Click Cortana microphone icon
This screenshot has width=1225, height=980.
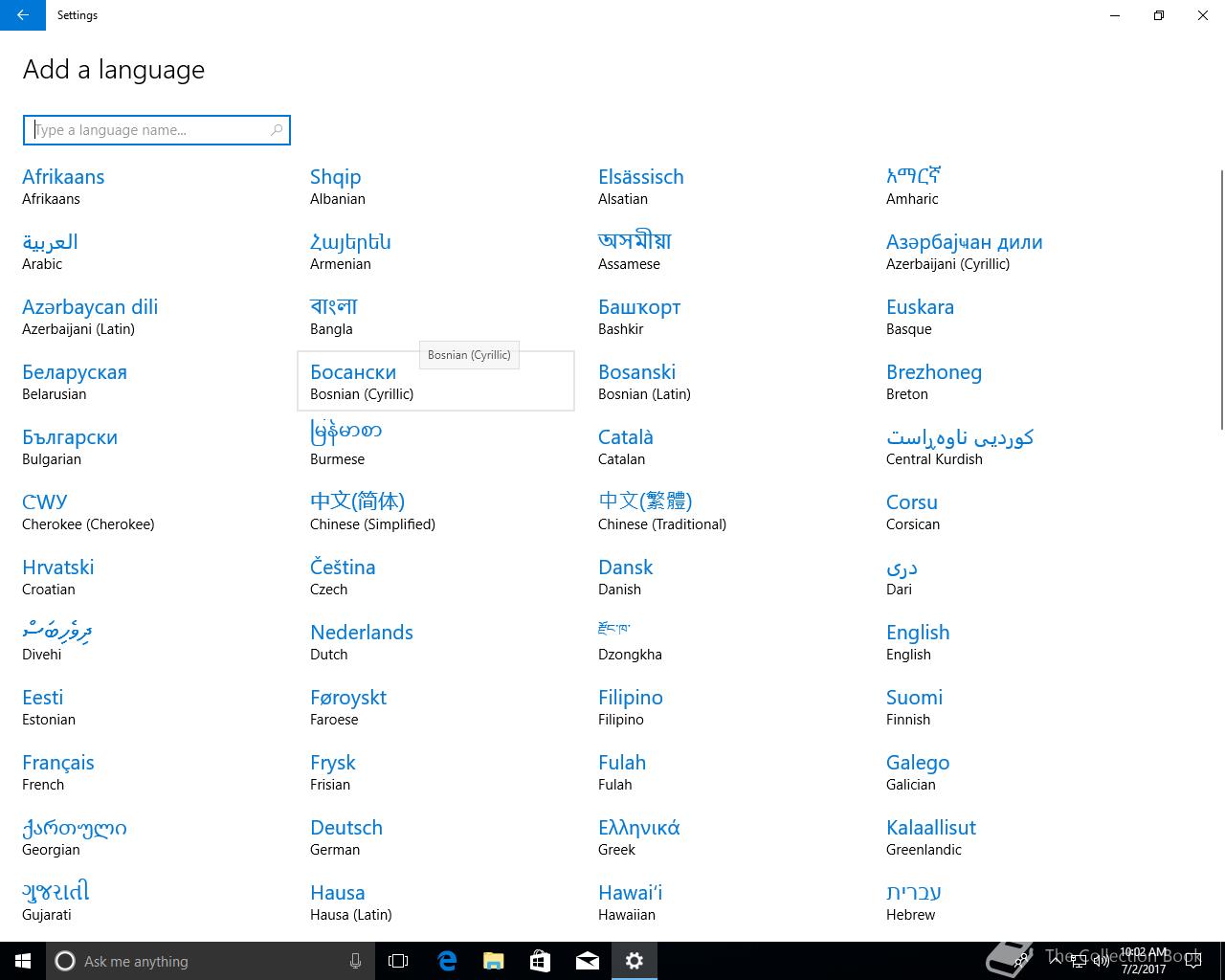[x=355, y=961]
